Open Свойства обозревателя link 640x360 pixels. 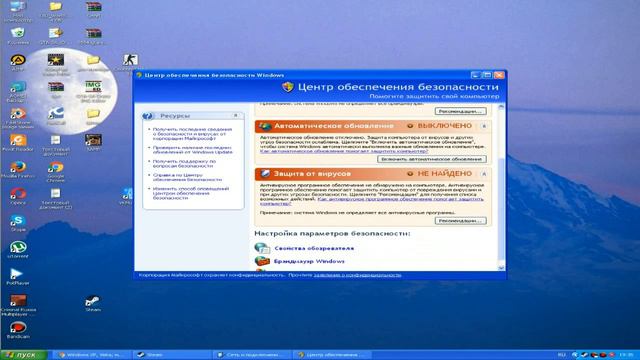pos(314,248)
